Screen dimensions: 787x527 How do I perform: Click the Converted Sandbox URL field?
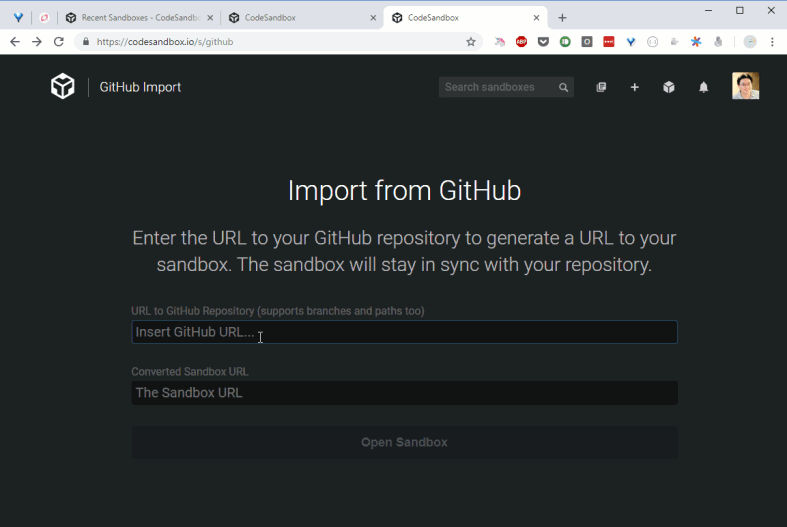(x=405, y=392)
